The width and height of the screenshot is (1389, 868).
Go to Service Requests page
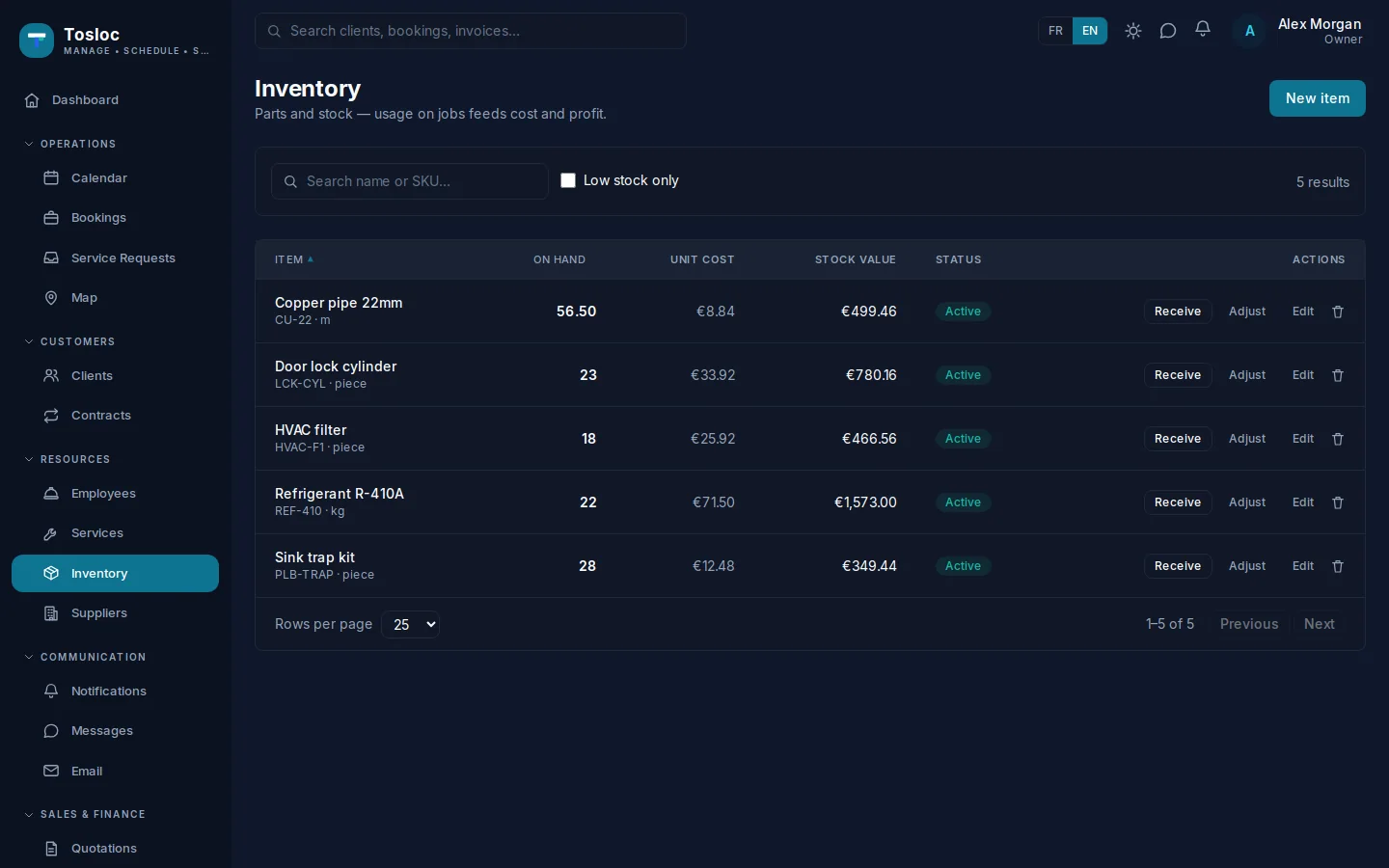click(x=115, y=258)
